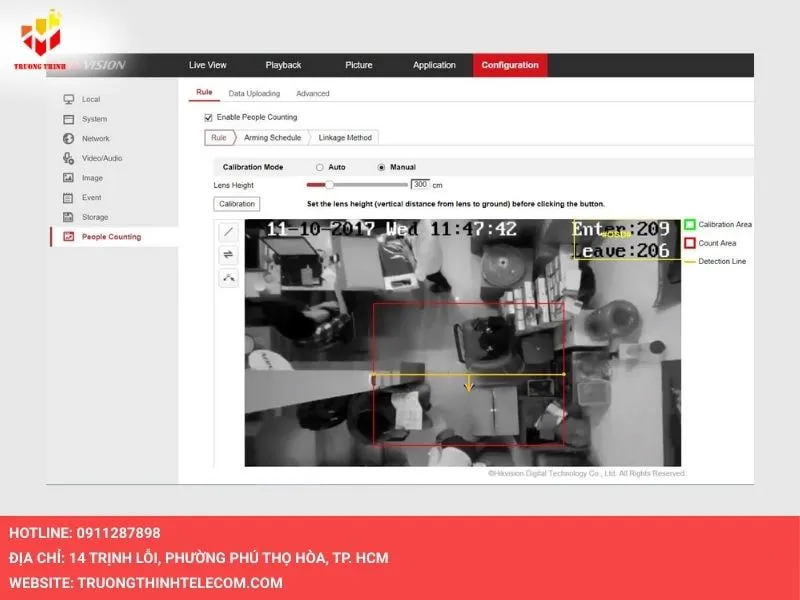The image size is (800, 600).
Task: Click the third drawing tool icon below the arrows
Action: [x=228, y=278]
